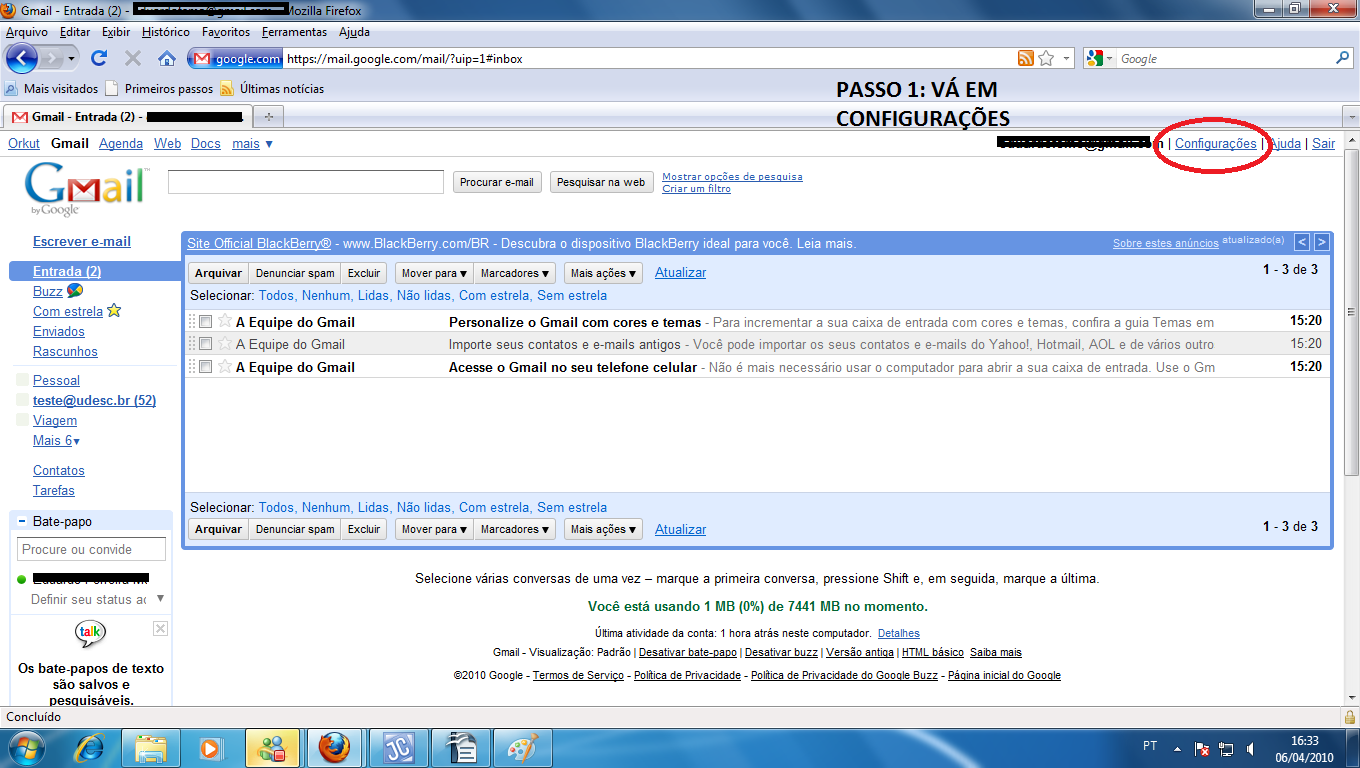The height and width of the screenshot is (768, 1360).
Task: Click top Denunciar spam button
Action: 295,273
